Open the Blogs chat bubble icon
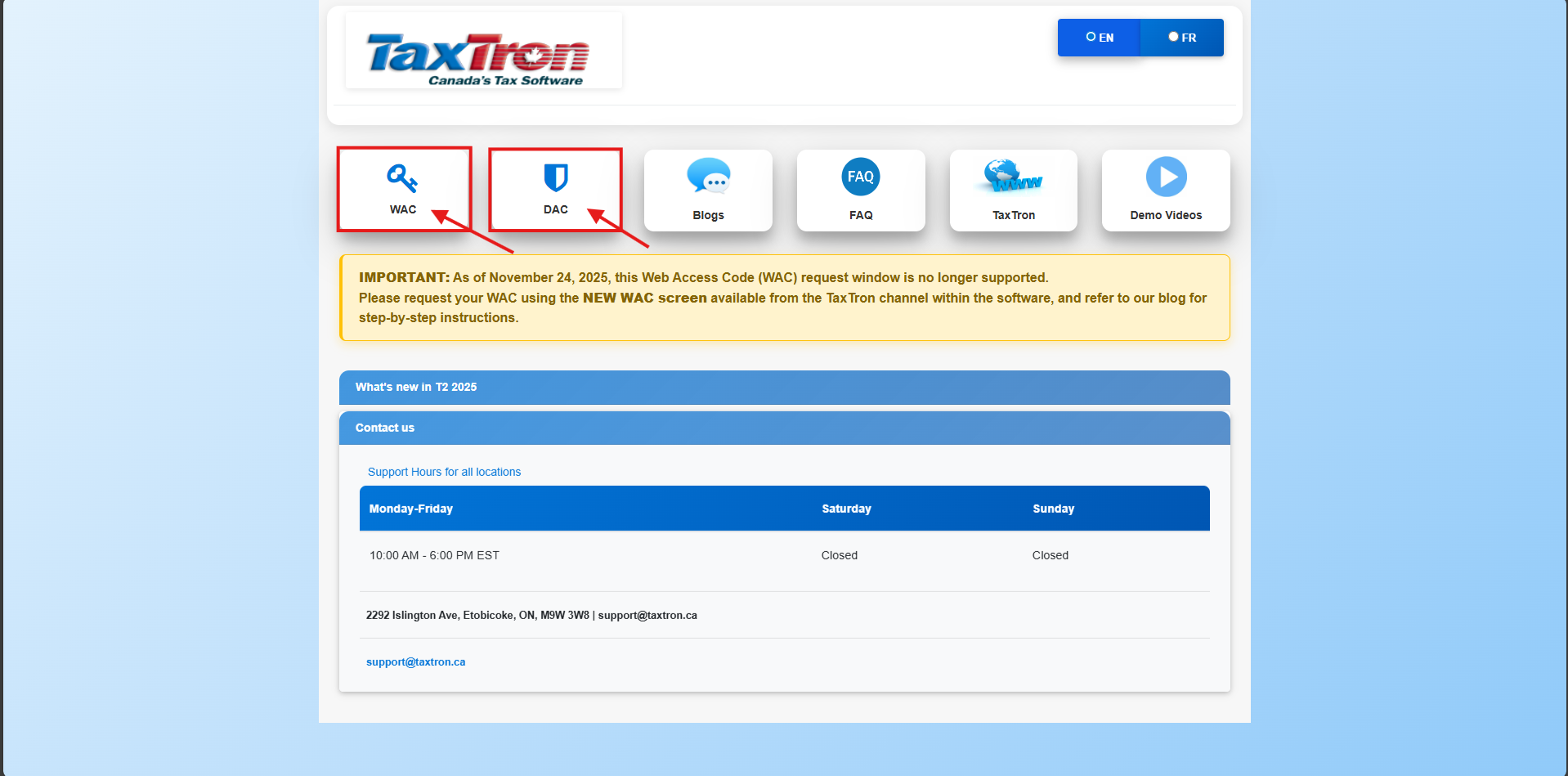 [x=708, y=176]
